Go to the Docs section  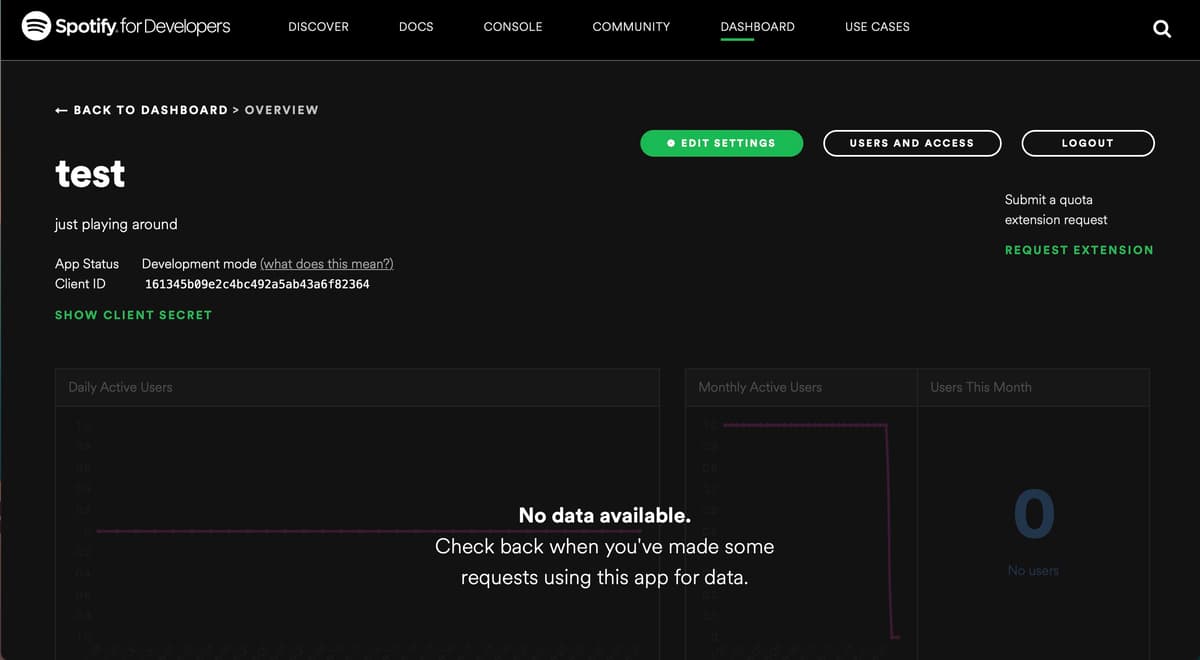pos(416,27)
